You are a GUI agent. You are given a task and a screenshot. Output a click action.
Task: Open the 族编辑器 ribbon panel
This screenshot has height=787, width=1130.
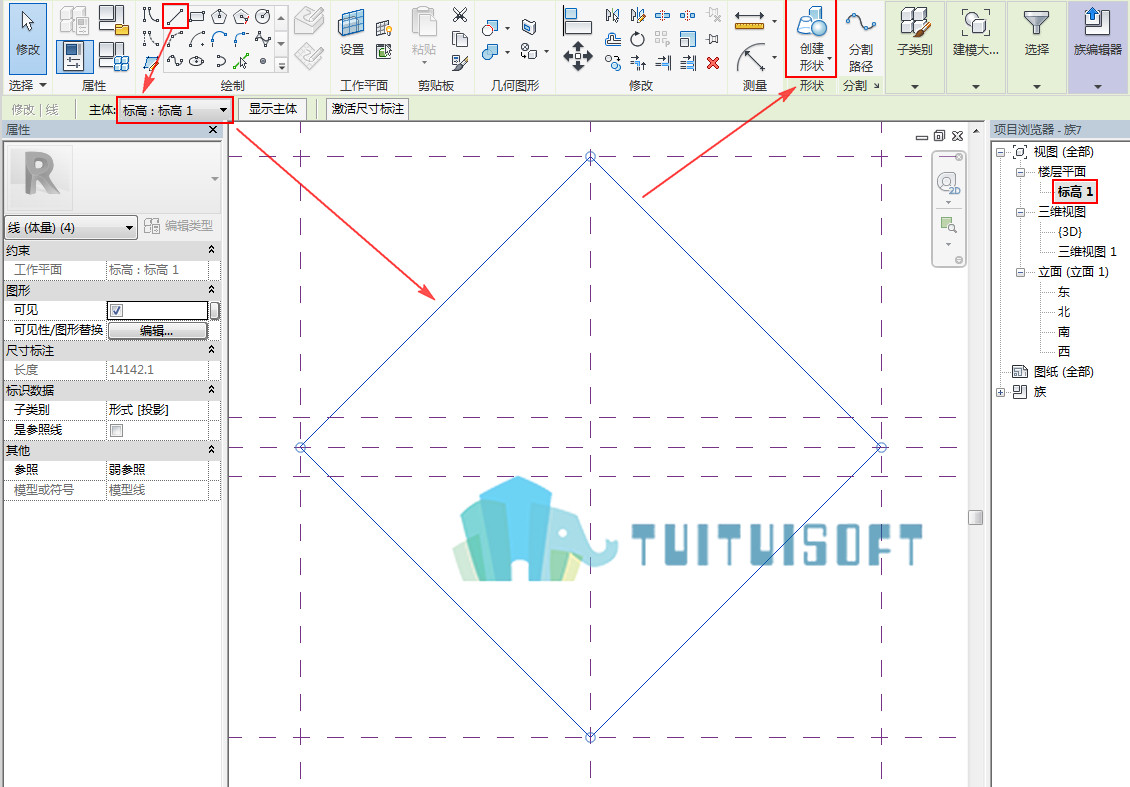click(x=1098, y=47)
